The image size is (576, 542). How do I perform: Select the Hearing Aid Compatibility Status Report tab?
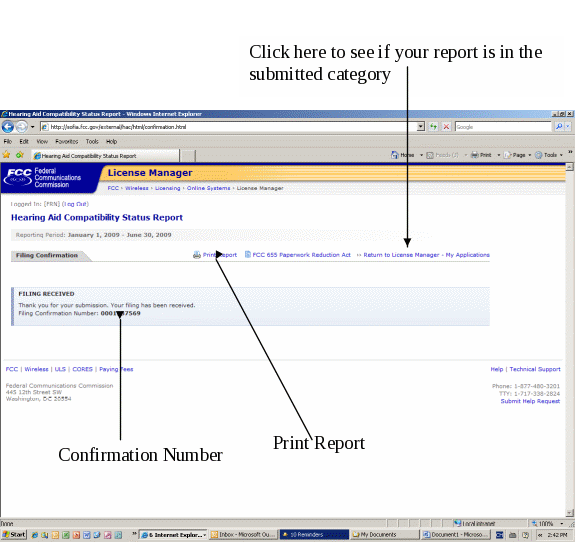(x=105, y=156)
